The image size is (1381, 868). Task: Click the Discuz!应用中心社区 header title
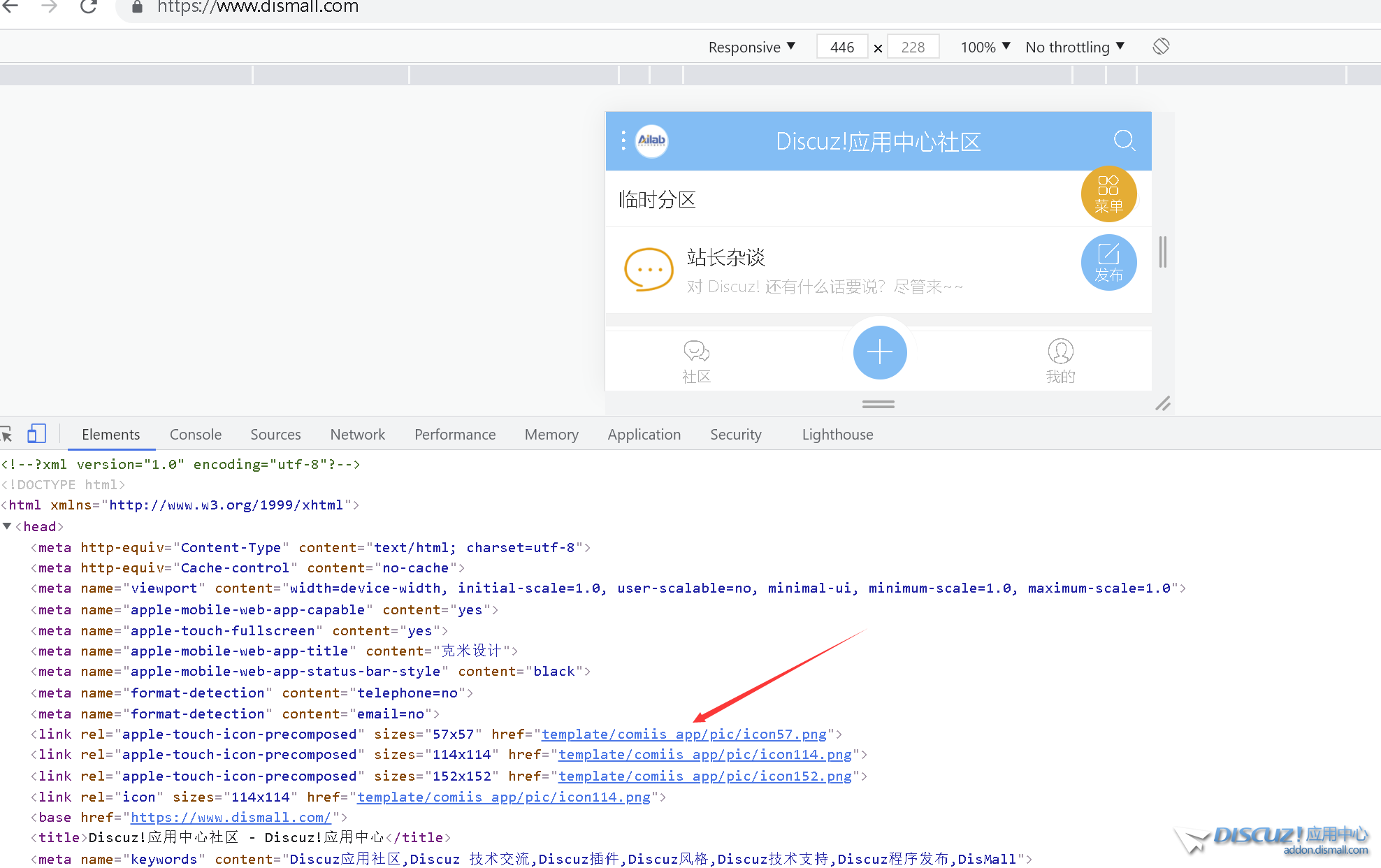pyautogui.click(x=879, y=142)
